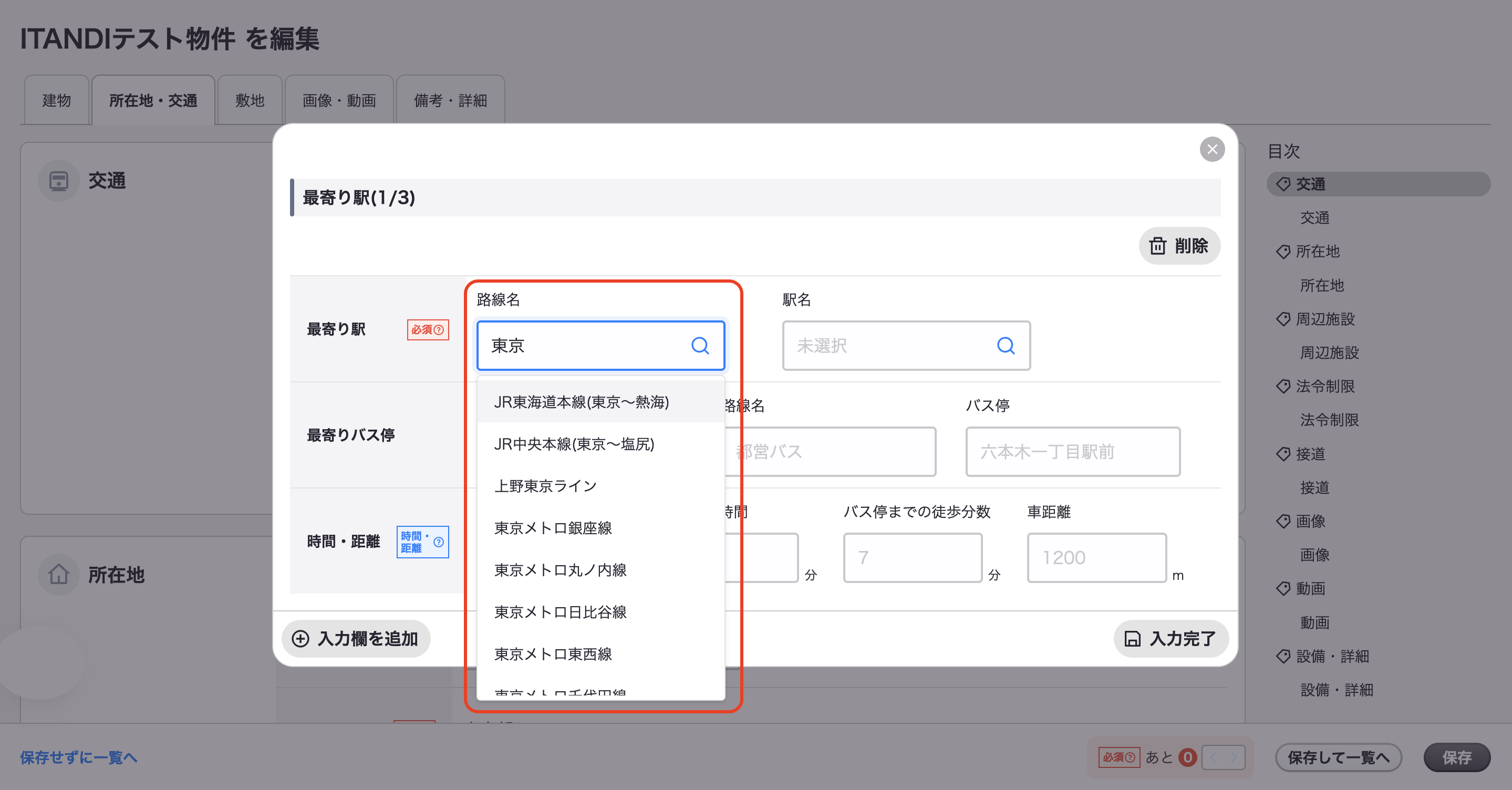The width and height of the screenshot is (1512, 790).
Task: Click tag icon next to 接道 in 目次
Action: [x=1283, y=454]
